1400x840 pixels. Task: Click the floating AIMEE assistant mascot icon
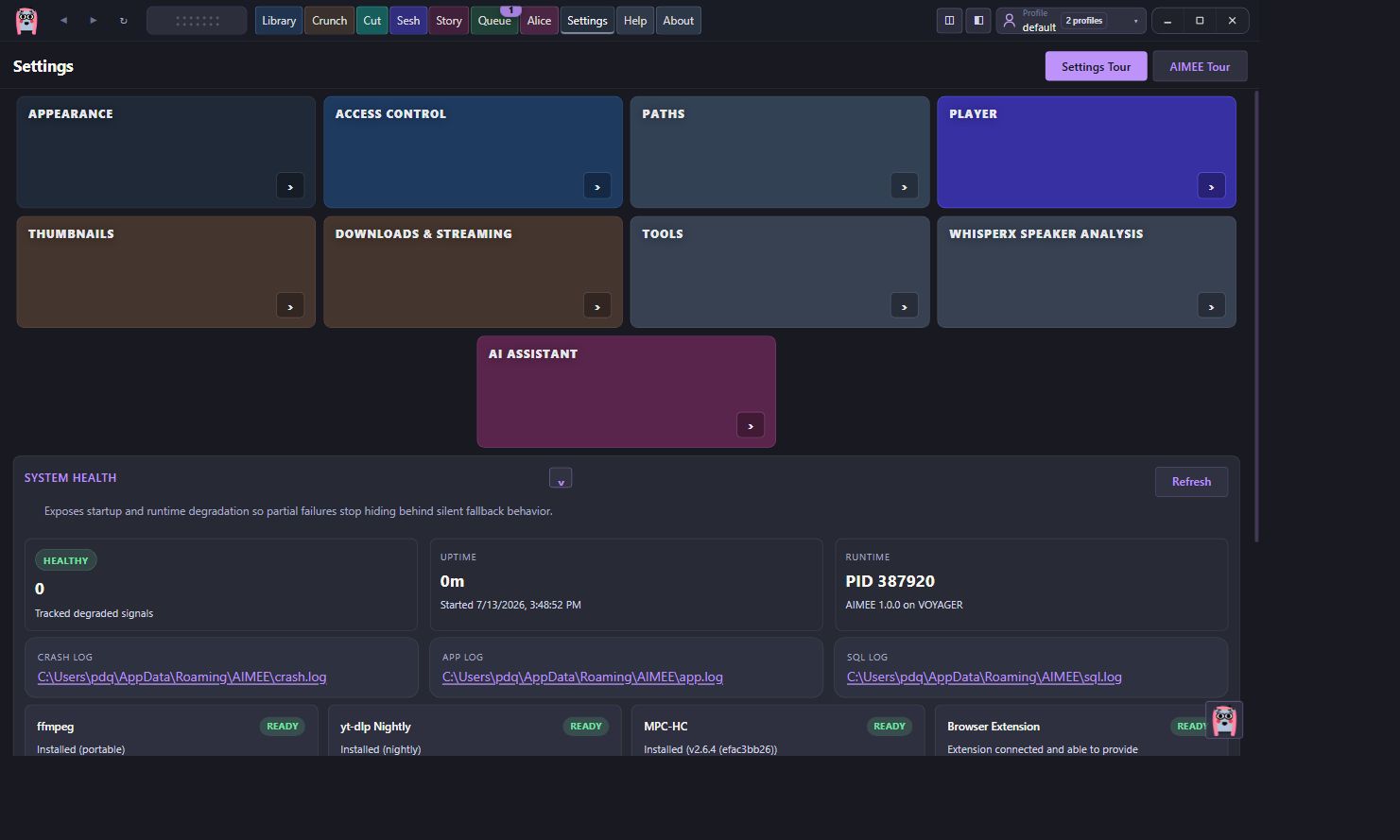(1224, 720)
